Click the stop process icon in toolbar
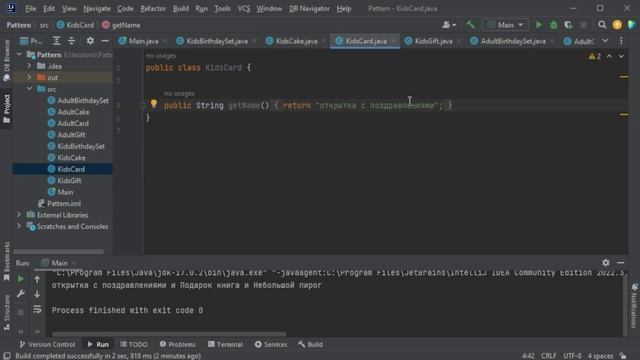The image size is (640, 360). click(584, 25)
